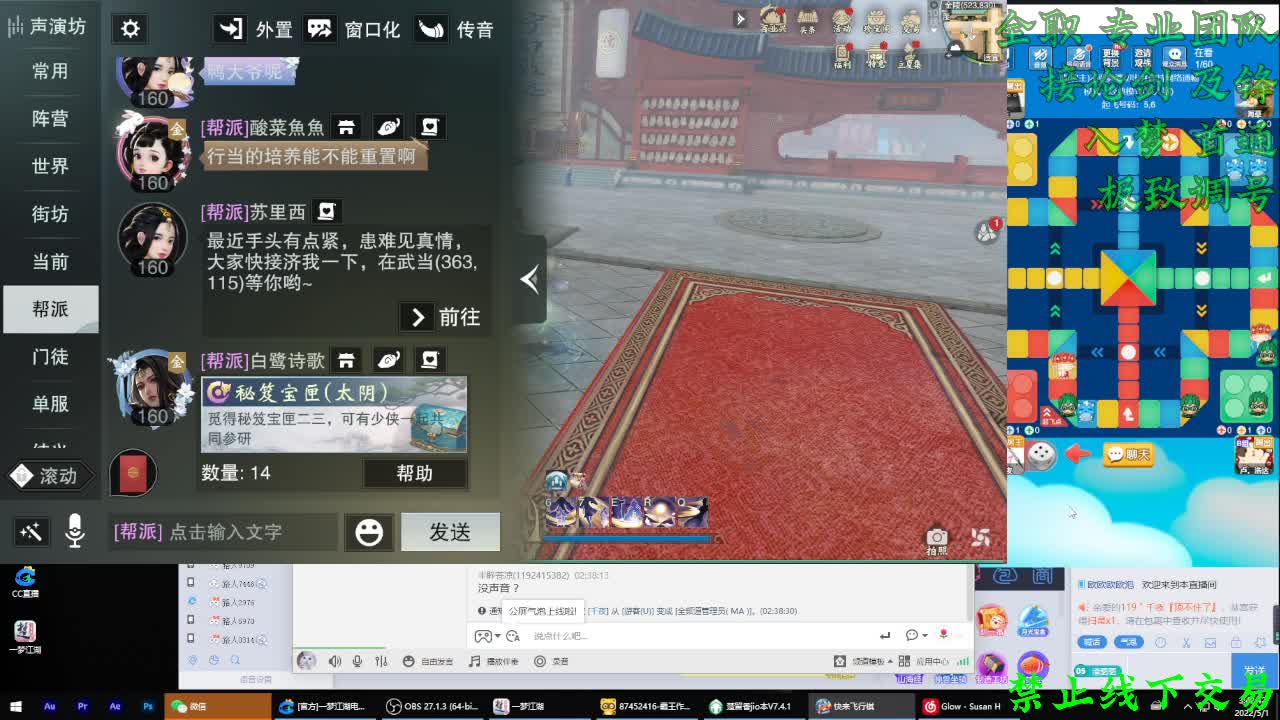Click 点击输入文字 chat input field
Viewport: 1280px width, 720px height.
coord(222,532)
